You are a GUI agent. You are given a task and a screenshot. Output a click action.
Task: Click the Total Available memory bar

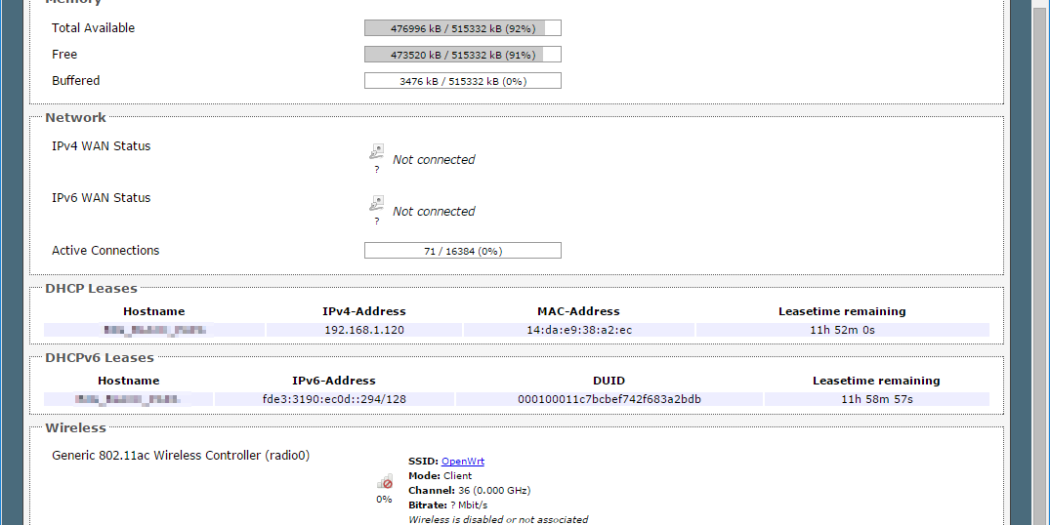pos(462,28)
